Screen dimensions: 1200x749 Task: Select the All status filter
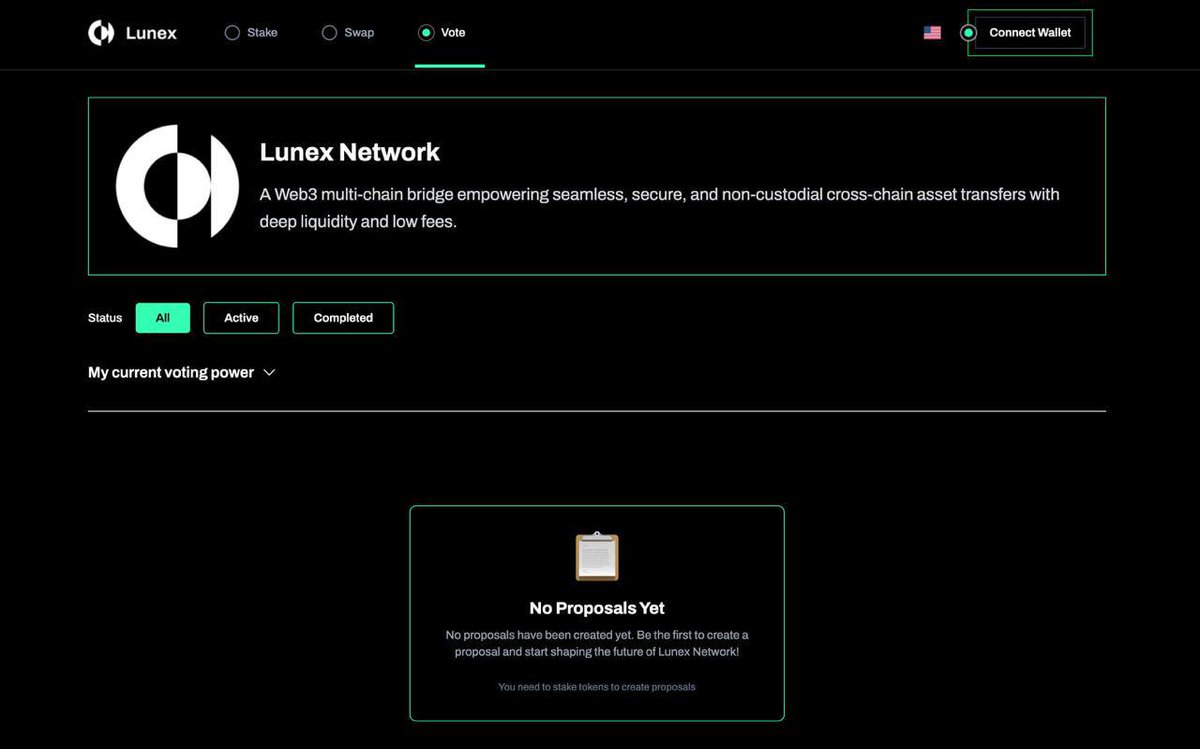(162, 317)
